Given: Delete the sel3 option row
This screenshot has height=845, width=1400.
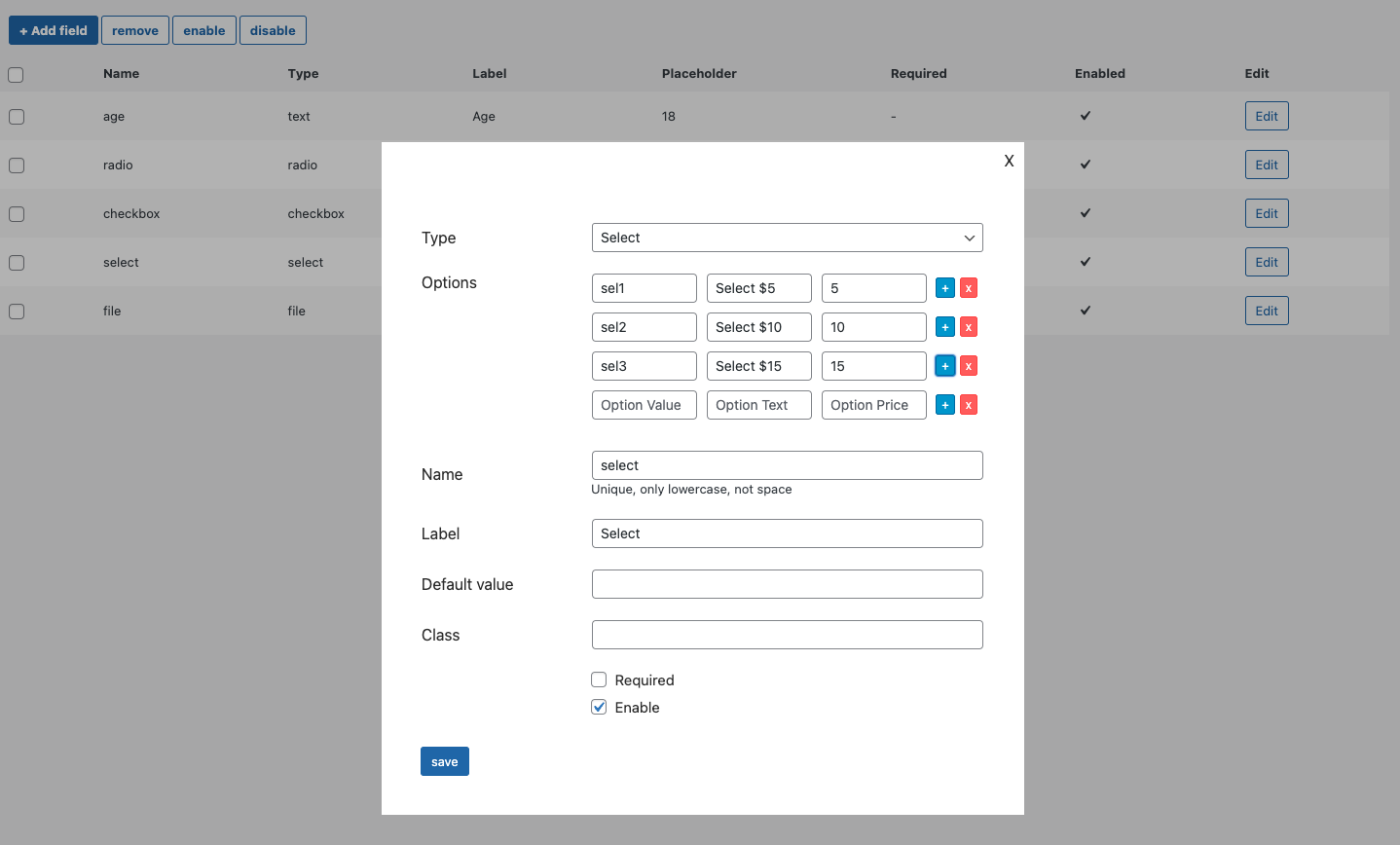Looking at the screenshot, I should (969, 366).
